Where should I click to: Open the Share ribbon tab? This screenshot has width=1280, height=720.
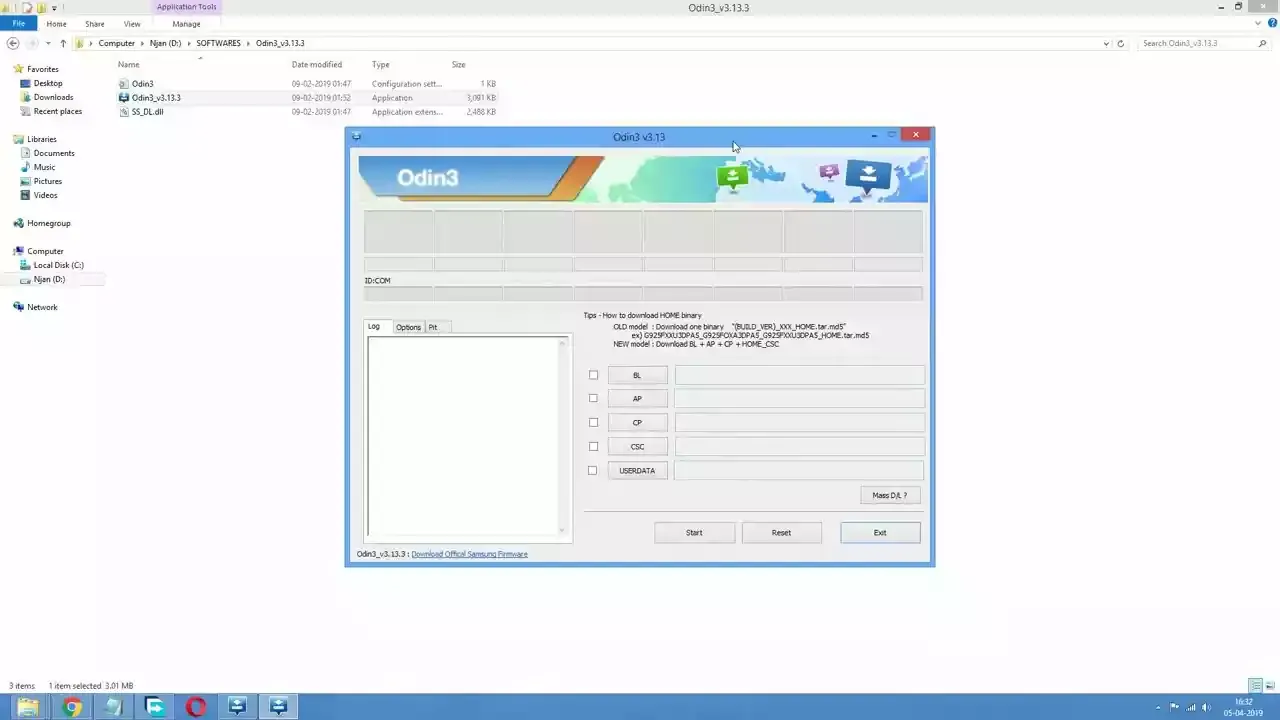point(94,23)
